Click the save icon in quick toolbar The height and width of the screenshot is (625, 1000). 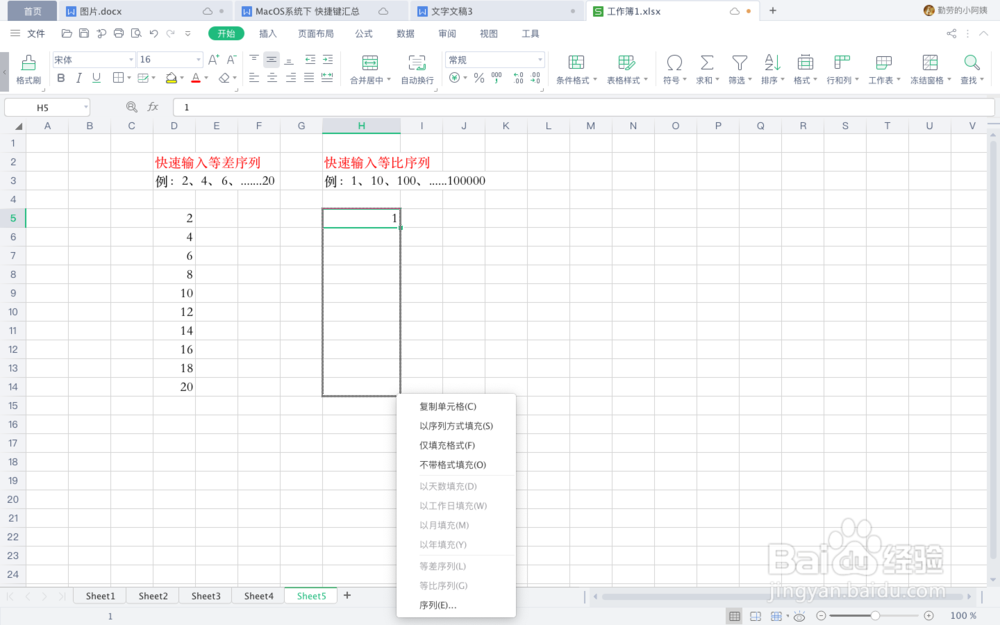(84, 33)
